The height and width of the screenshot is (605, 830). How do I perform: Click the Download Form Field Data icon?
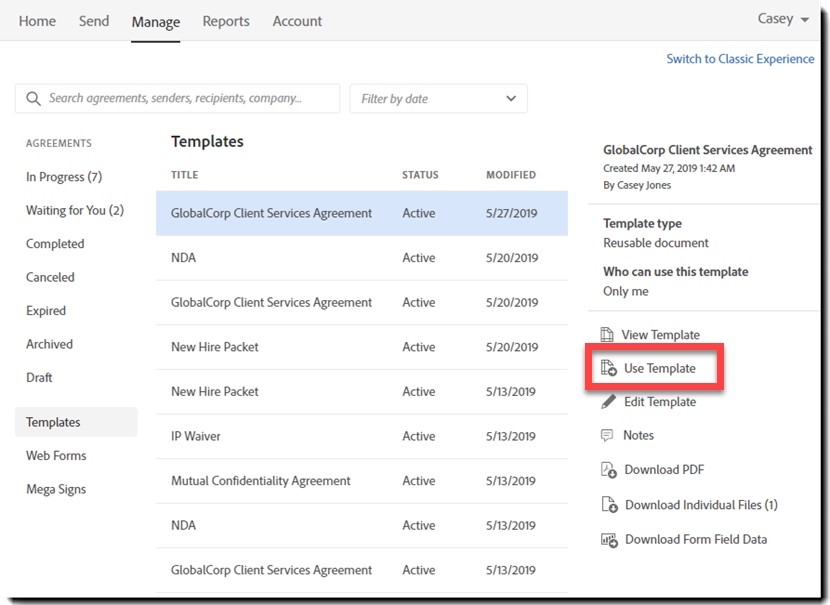608,540
